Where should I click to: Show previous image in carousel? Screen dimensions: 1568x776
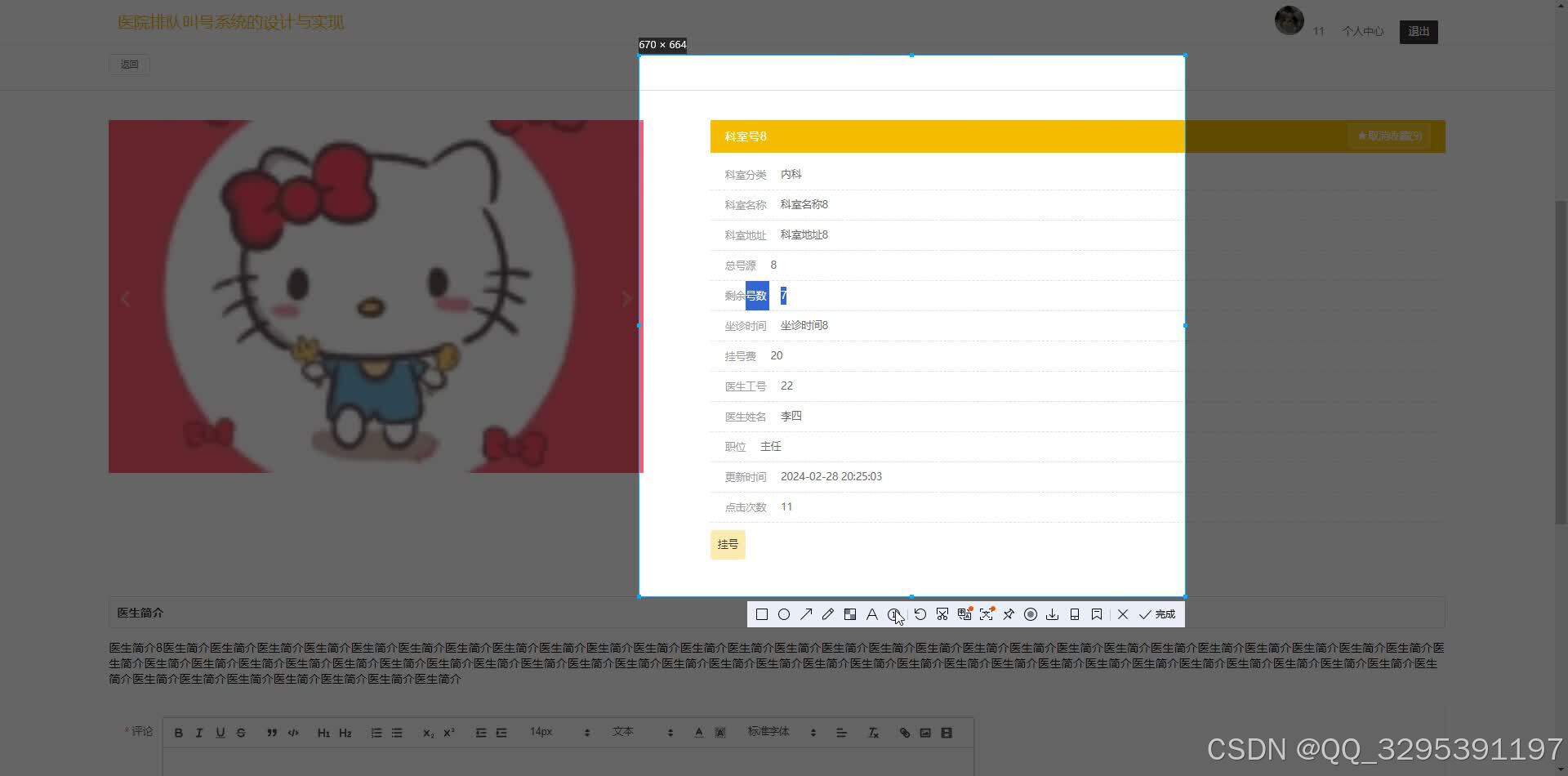click(x=125, y=299)
